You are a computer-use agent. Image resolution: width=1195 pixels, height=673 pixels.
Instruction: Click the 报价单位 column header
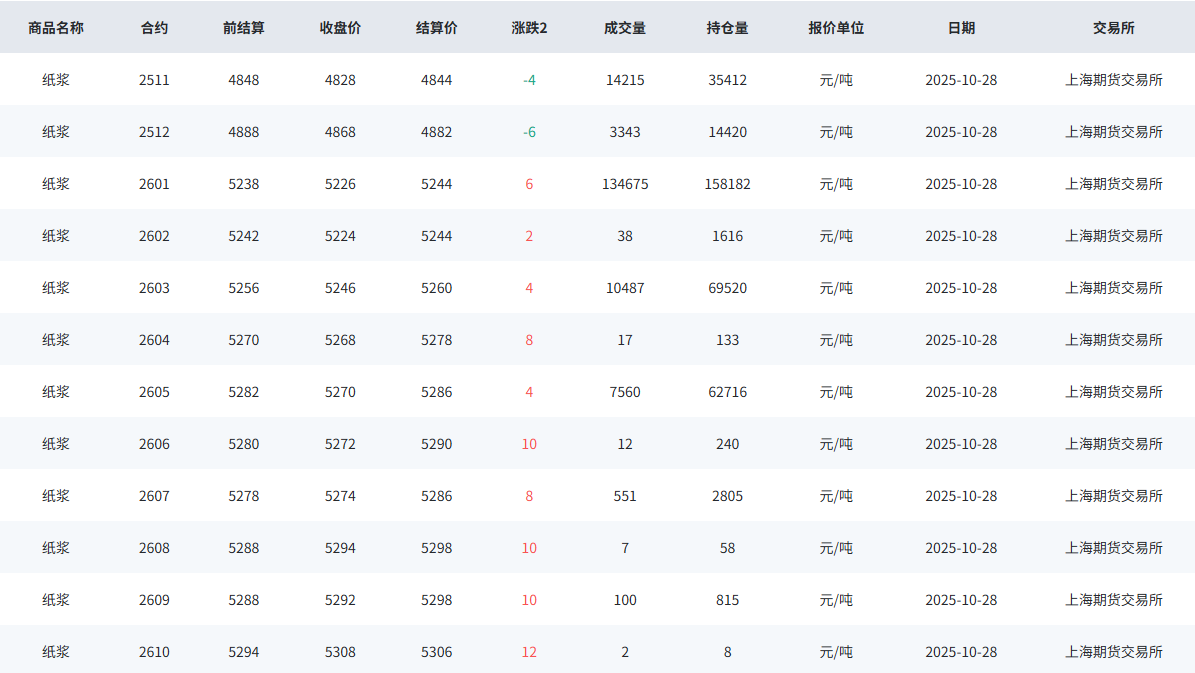click(836, 28)
